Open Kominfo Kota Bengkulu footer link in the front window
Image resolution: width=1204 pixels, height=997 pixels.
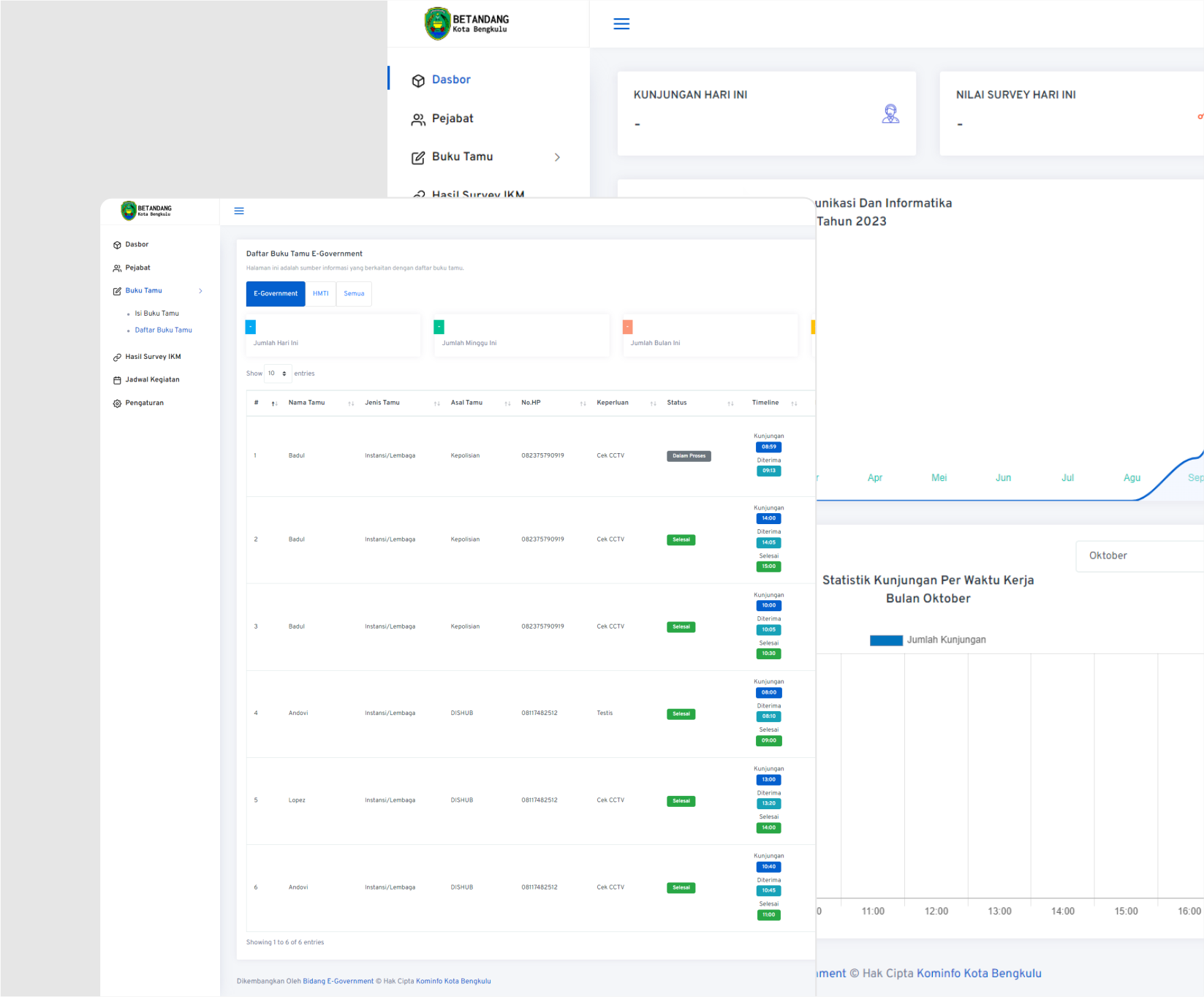pyautogui.click(x=453, y=982)
